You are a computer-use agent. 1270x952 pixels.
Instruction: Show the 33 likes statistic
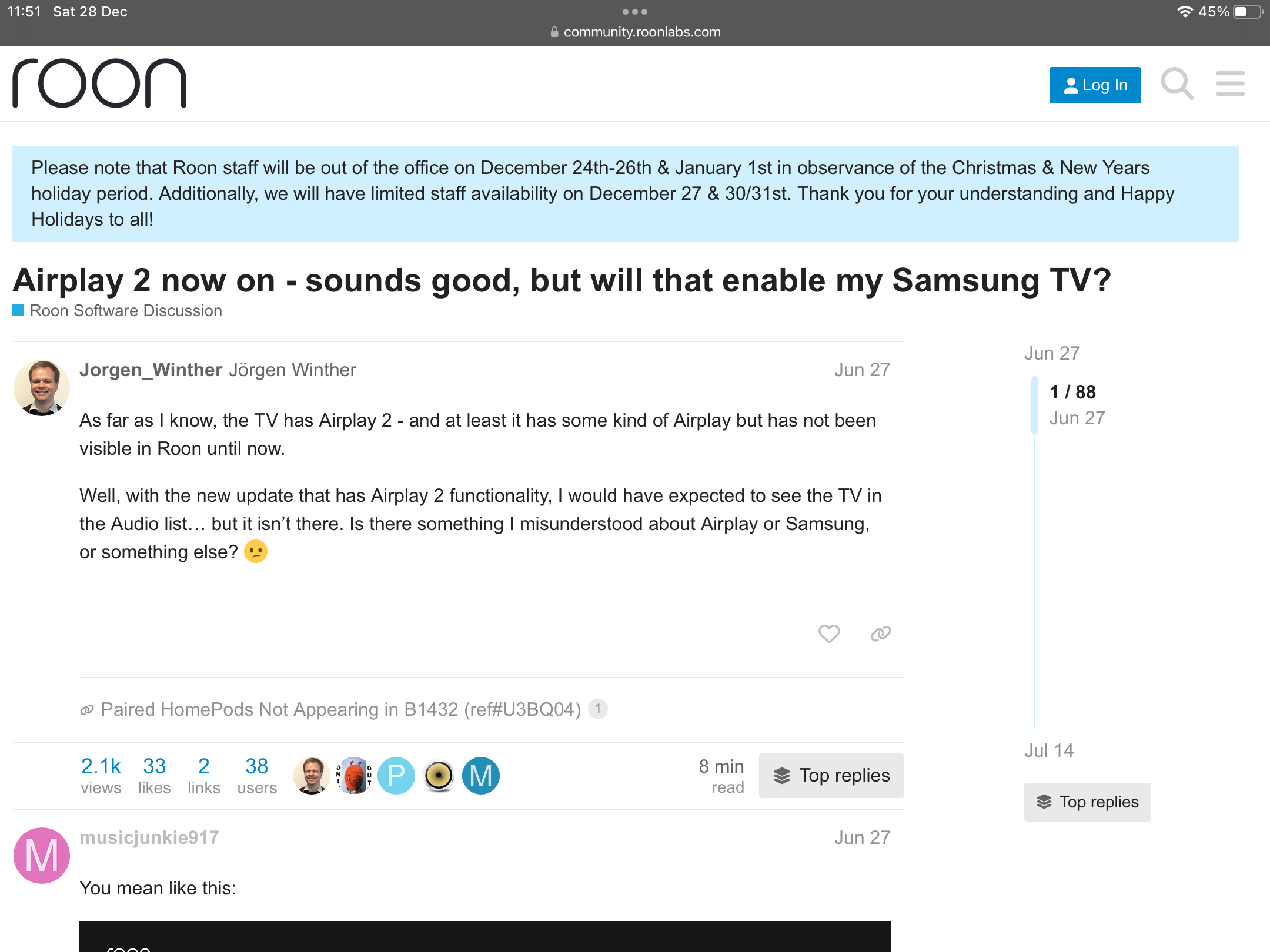(x=154, y=775)
